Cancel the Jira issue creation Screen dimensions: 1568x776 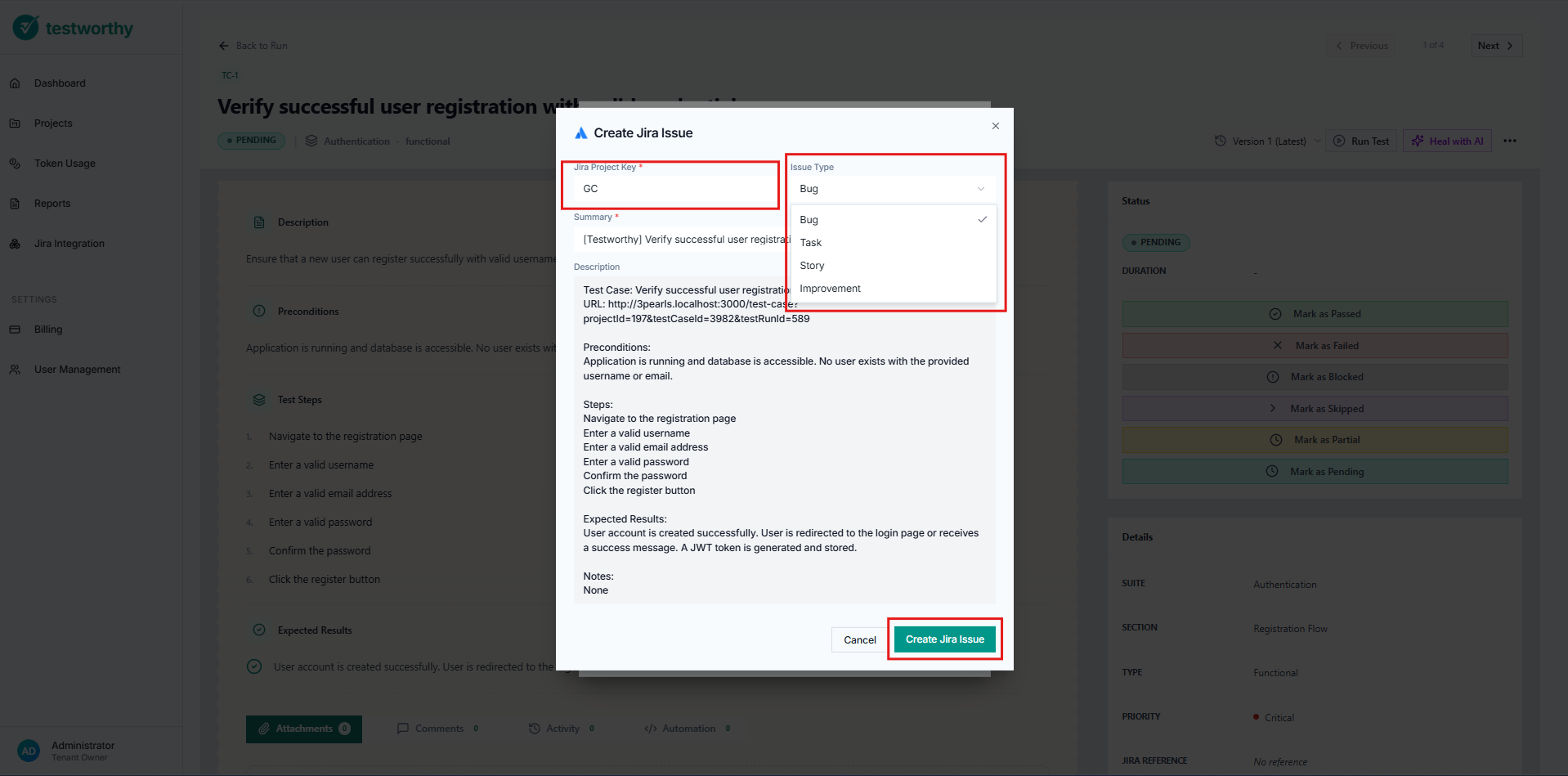point(859,640)
